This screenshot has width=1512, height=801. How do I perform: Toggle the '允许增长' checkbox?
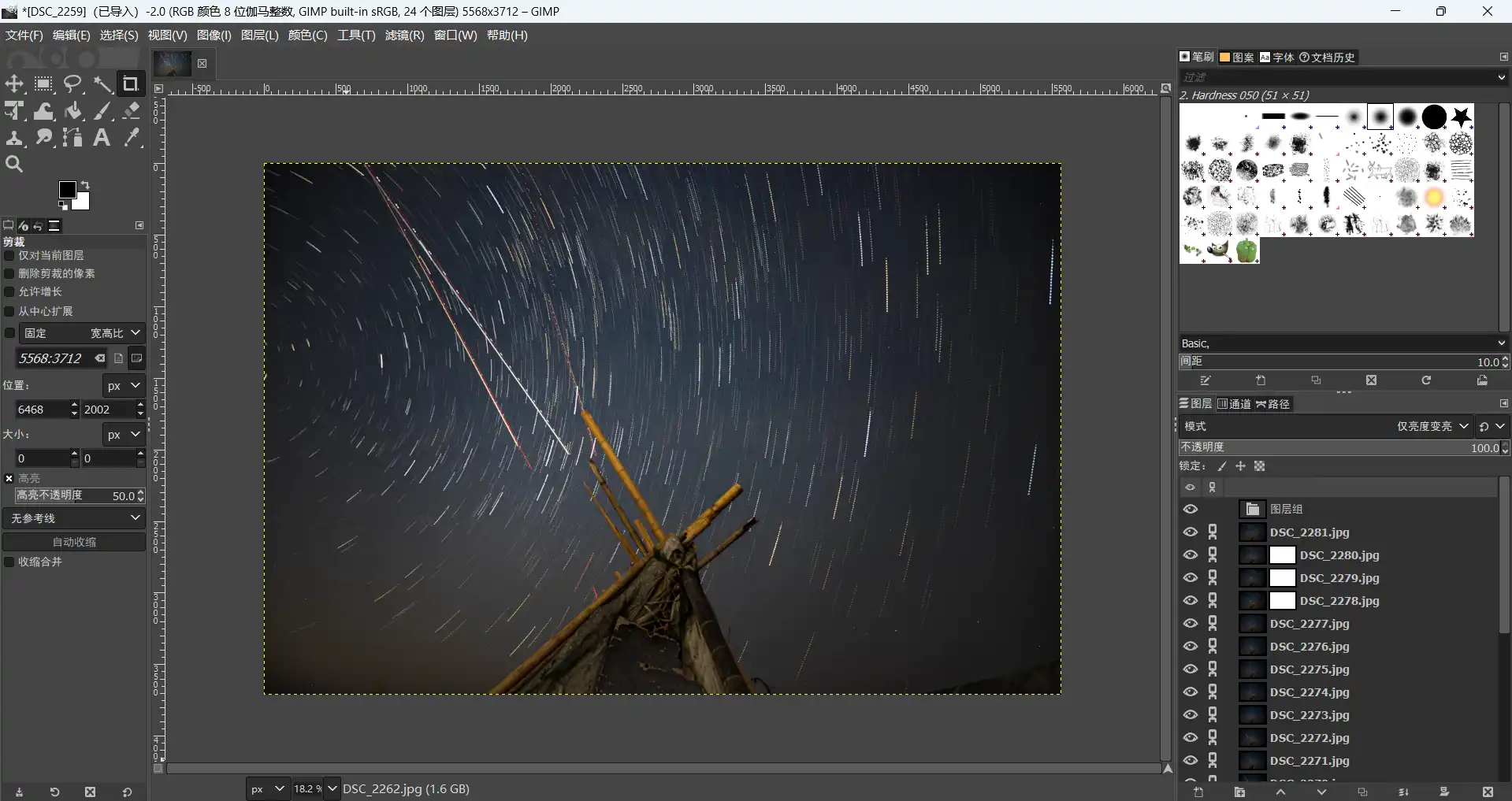[x=10, y=291]
